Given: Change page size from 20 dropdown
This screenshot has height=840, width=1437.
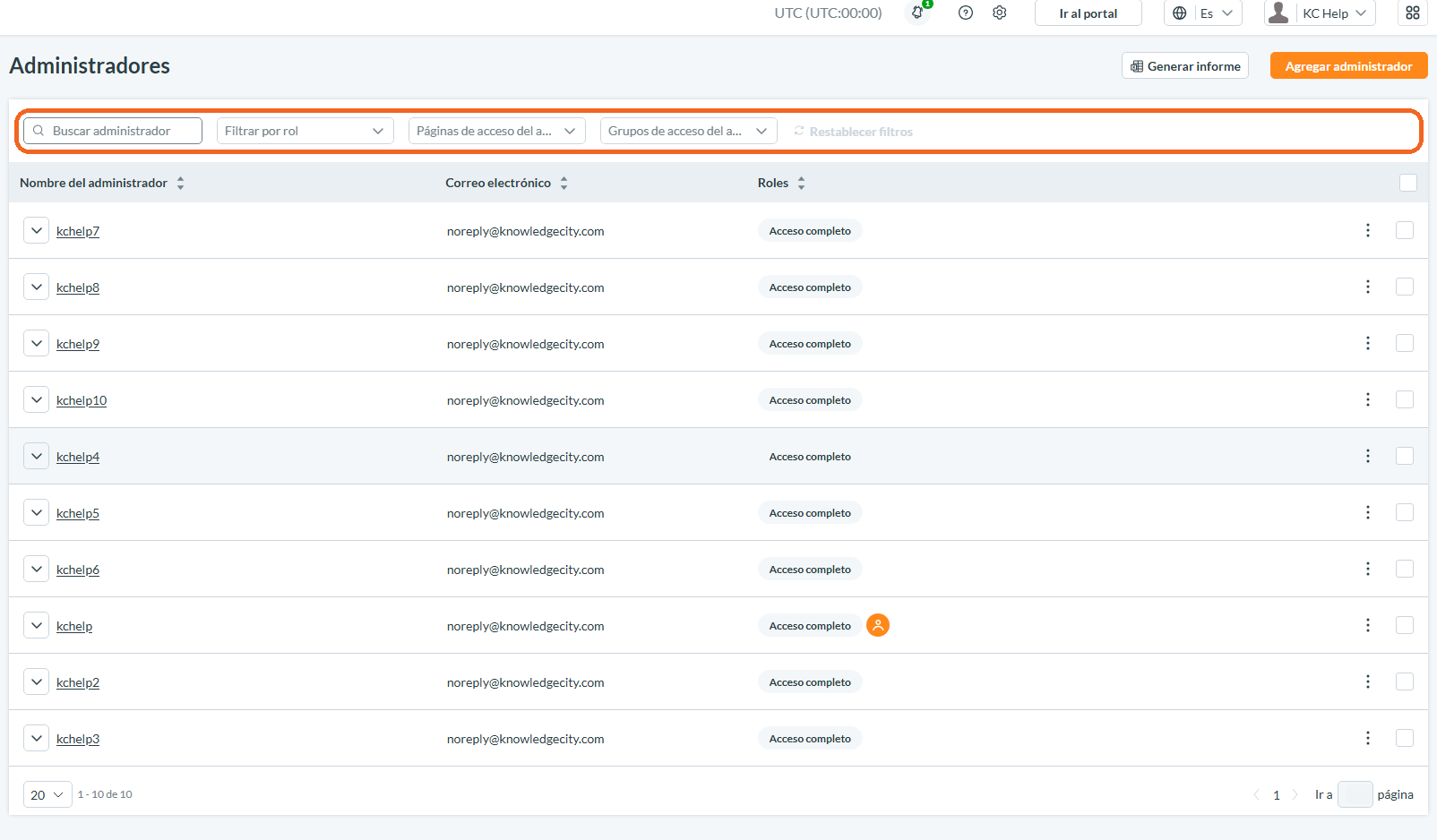Looking at the screenshot, I should click(47, 794).
